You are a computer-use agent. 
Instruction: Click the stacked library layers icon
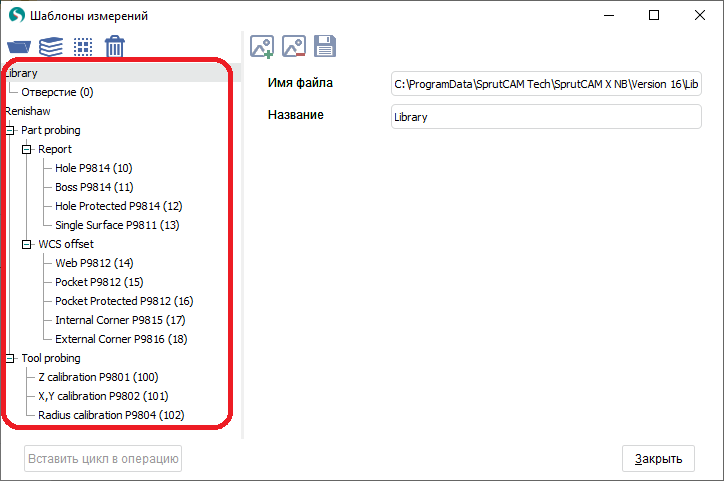51,46
